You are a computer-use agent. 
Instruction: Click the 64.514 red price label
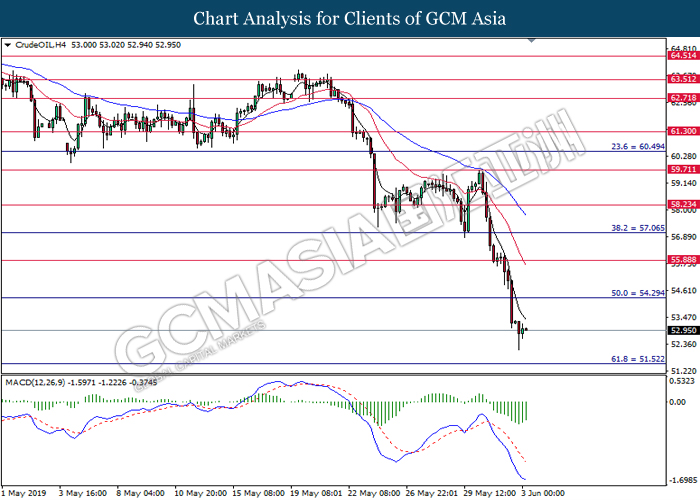coord(683,56)
